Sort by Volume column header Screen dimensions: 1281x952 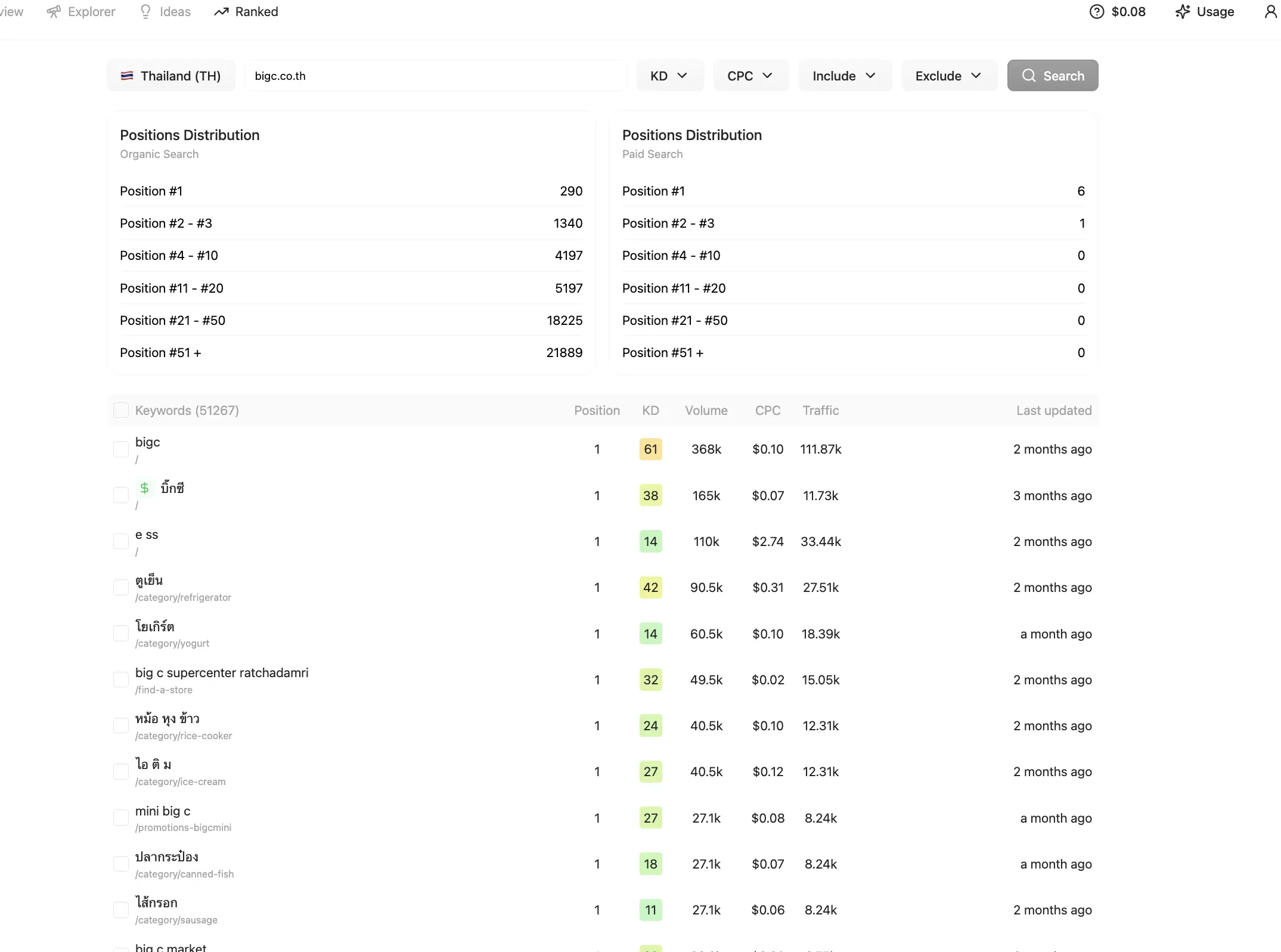tap(706, 410)
